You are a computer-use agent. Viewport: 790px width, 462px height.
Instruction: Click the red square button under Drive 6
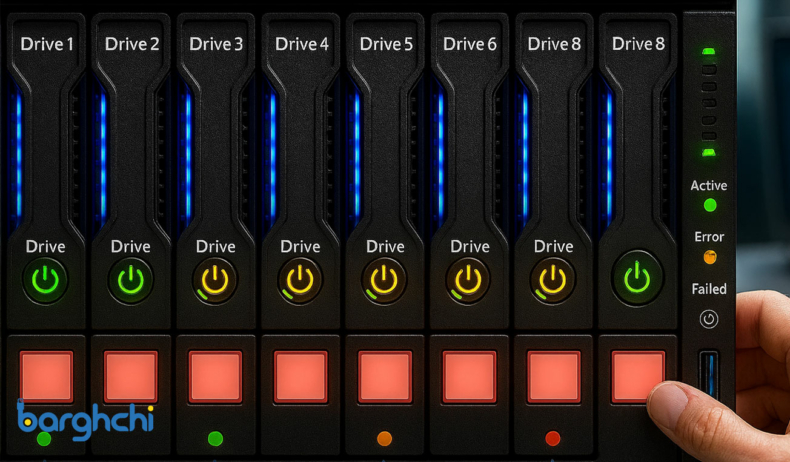(470, 377)
